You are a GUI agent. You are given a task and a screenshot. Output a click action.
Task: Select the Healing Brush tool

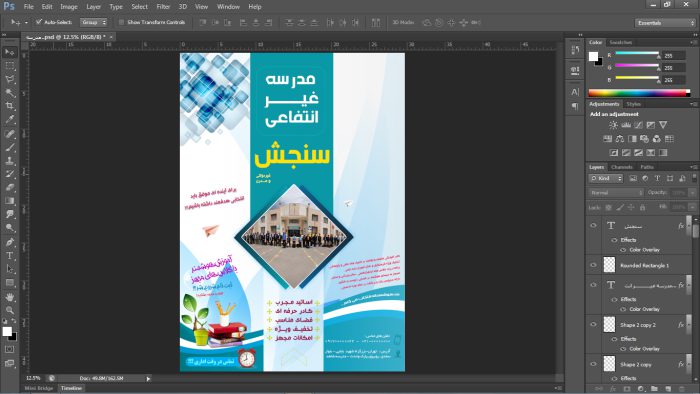pos(9,134)
